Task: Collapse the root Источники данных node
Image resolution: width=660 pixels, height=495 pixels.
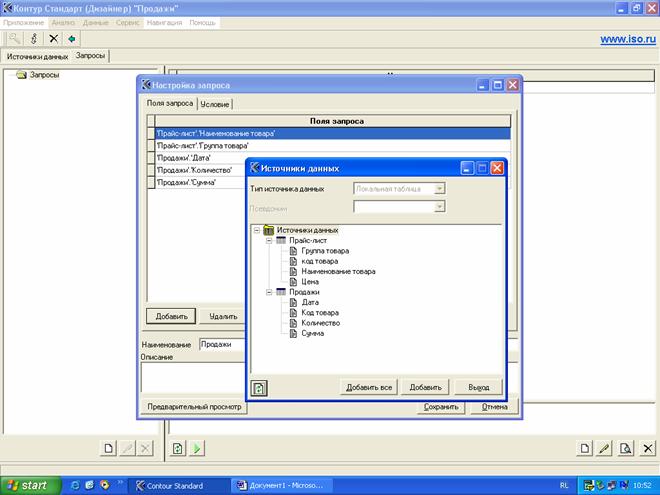Action: pyautogui.click(x=257, y=230)
